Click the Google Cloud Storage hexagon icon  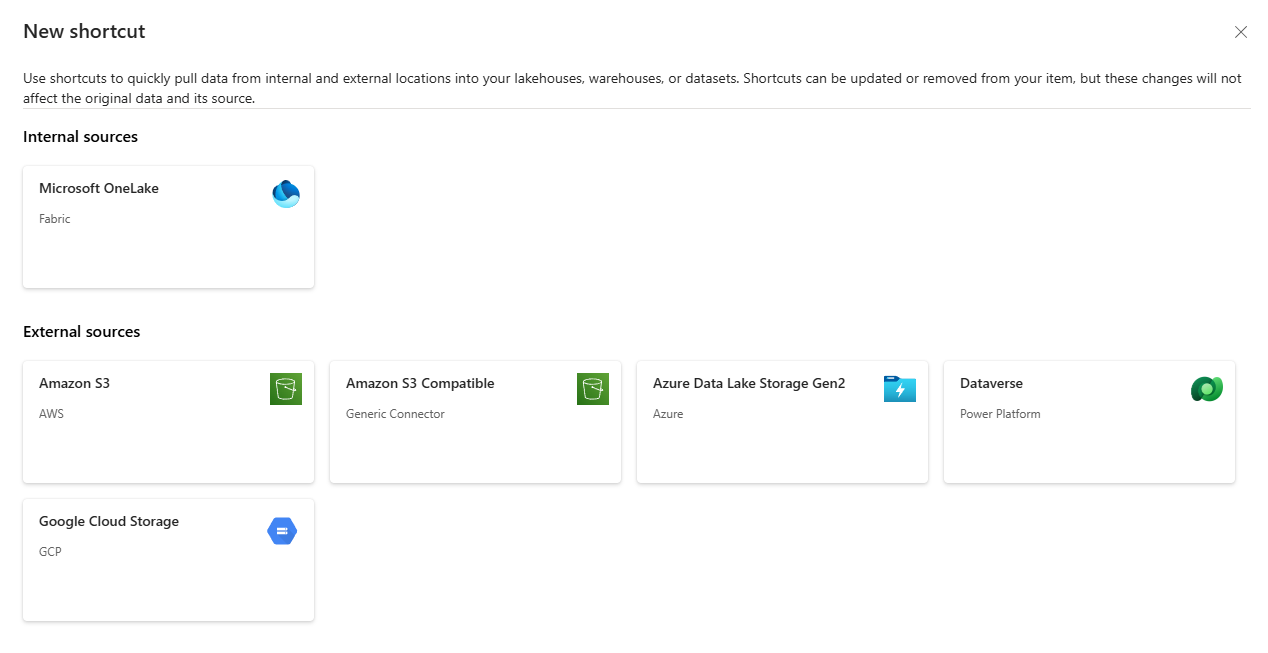(282, 531)
